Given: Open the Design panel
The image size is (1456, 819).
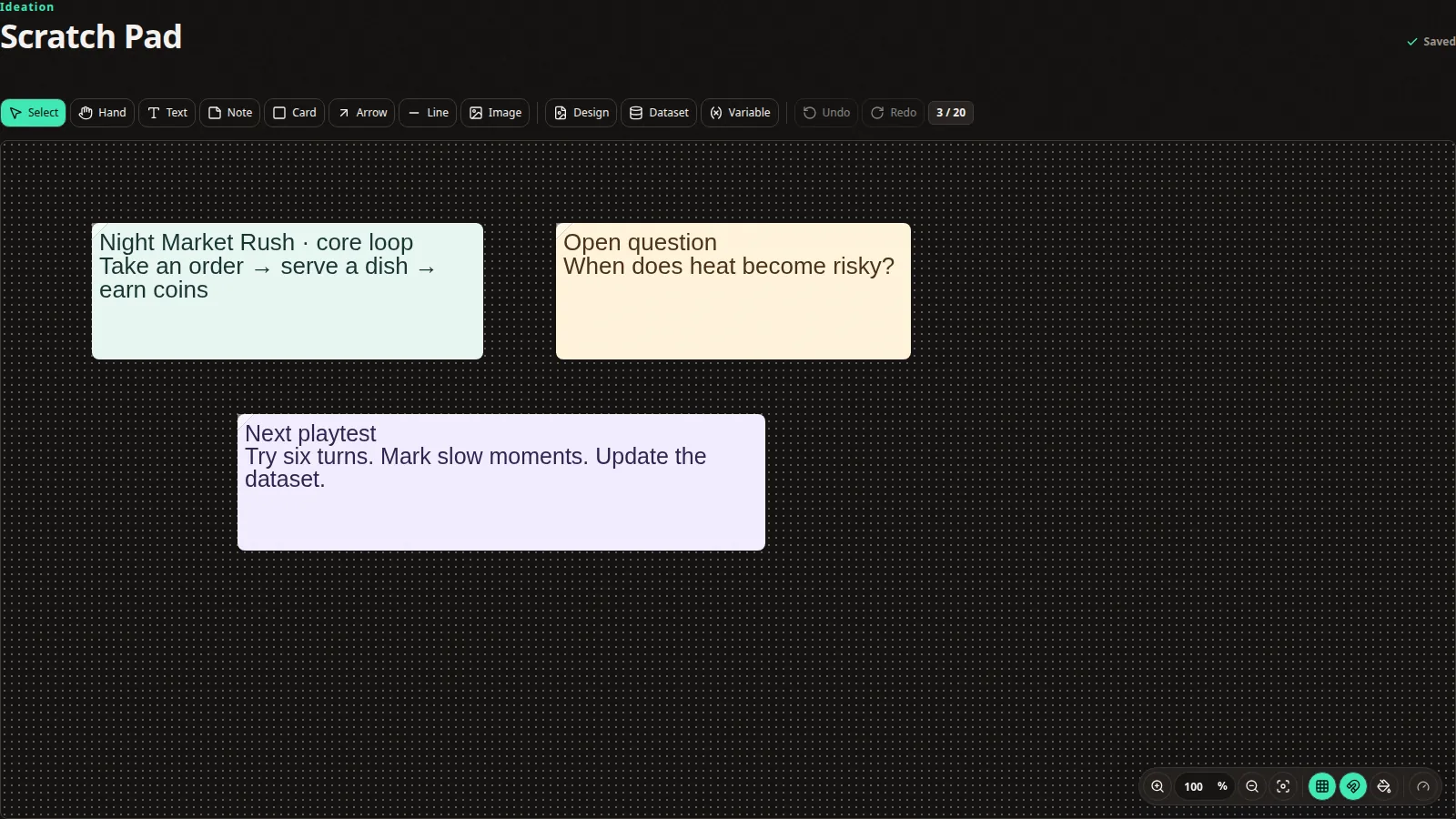Looking at the screenshot, I should tap(581, 113).
